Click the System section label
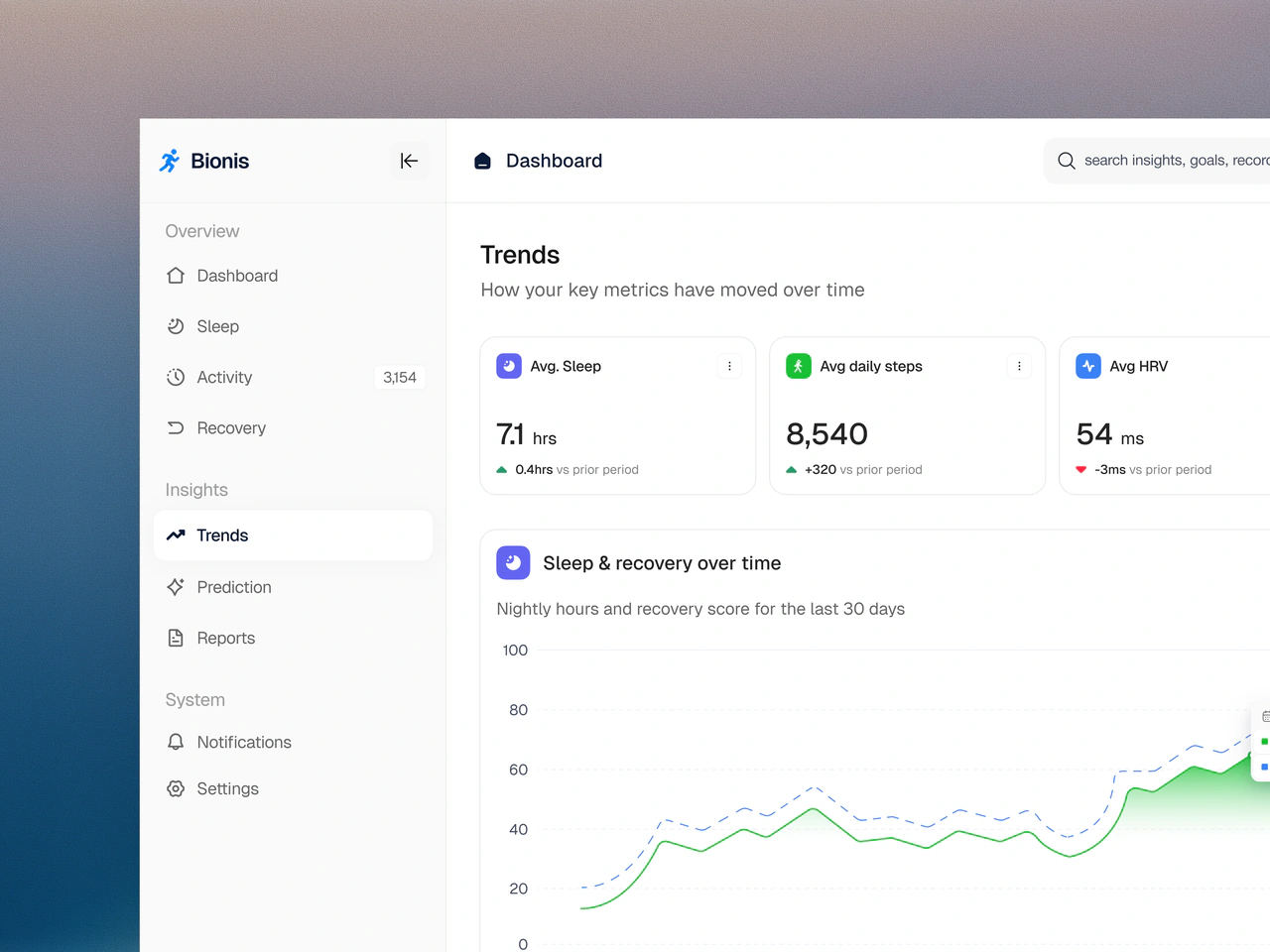Screen dimensions: 1270x952 tap(195, 700)
